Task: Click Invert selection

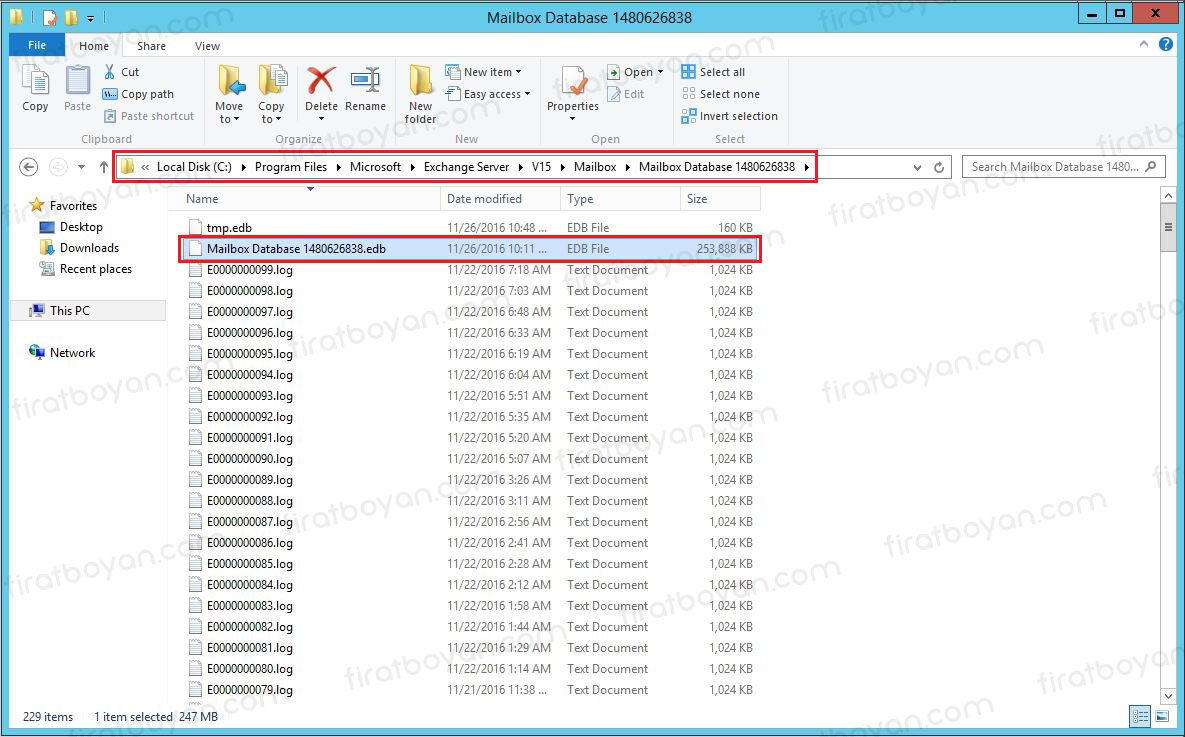Action: (x=729, y=116)
